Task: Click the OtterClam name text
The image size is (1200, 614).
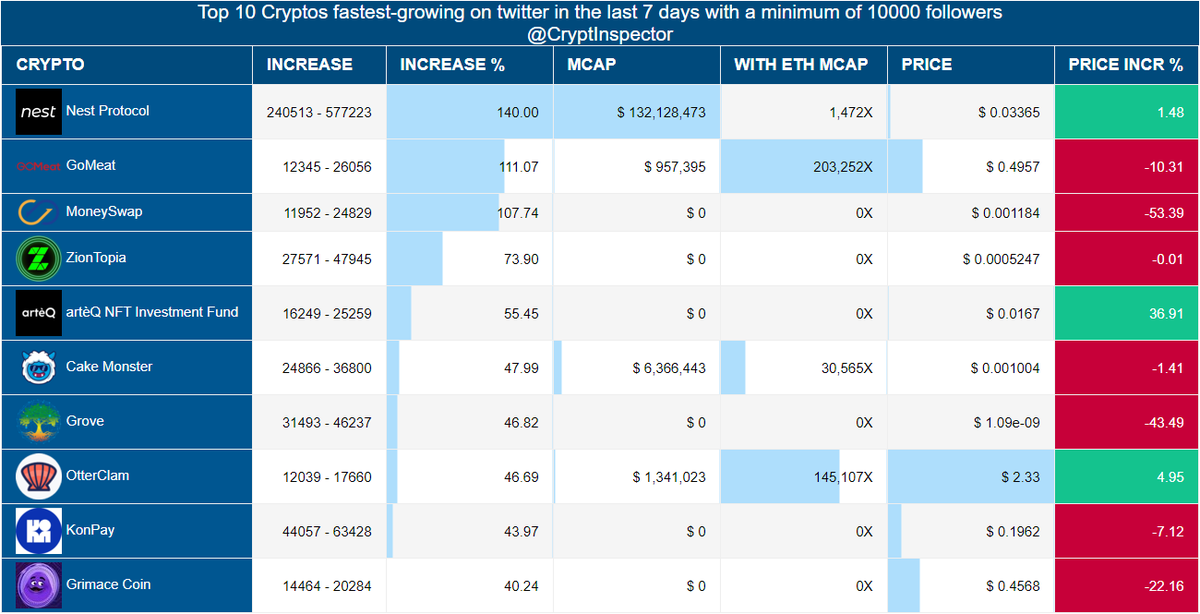Action: coord(97,476)
